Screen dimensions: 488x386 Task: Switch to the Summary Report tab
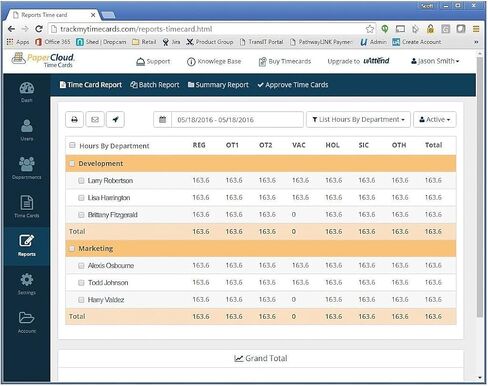point(218,85)
